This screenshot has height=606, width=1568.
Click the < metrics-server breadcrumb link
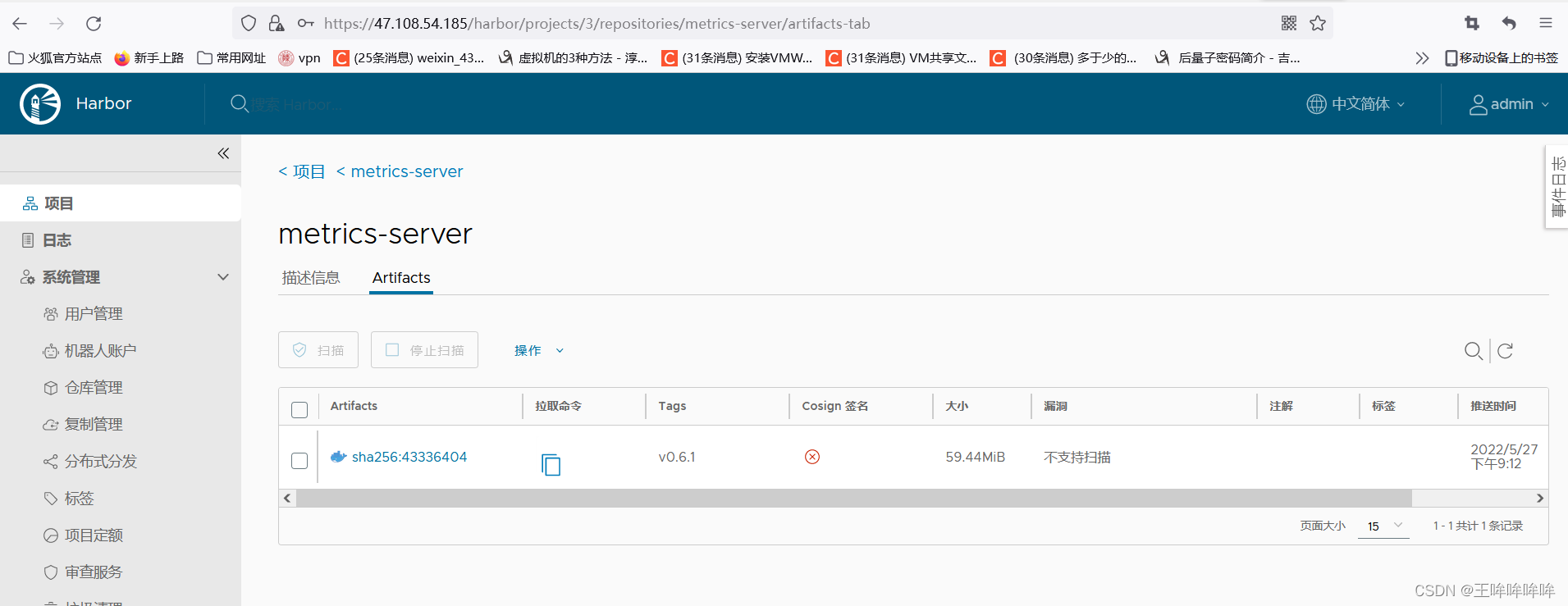pos(400,171)
